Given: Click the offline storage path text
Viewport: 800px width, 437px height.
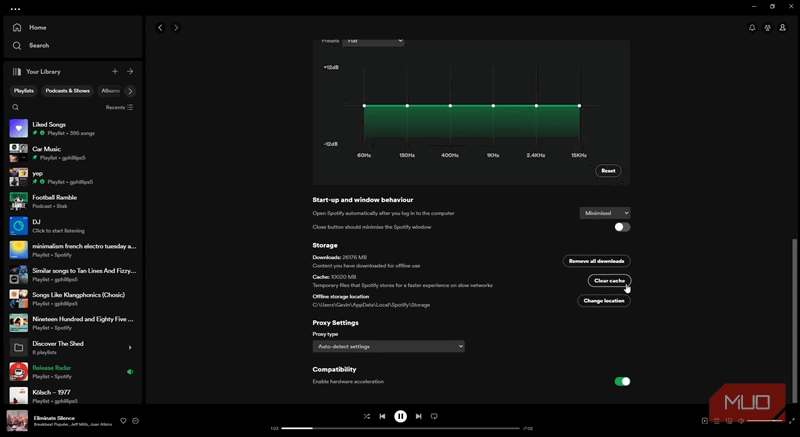Looking at the screenshot, I should pos(371,305).
